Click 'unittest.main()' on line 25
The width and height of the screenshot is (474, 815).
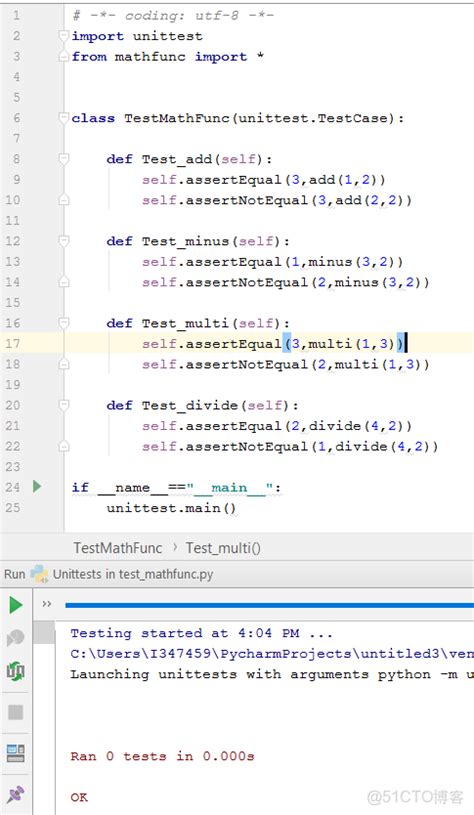pos(172,508)
